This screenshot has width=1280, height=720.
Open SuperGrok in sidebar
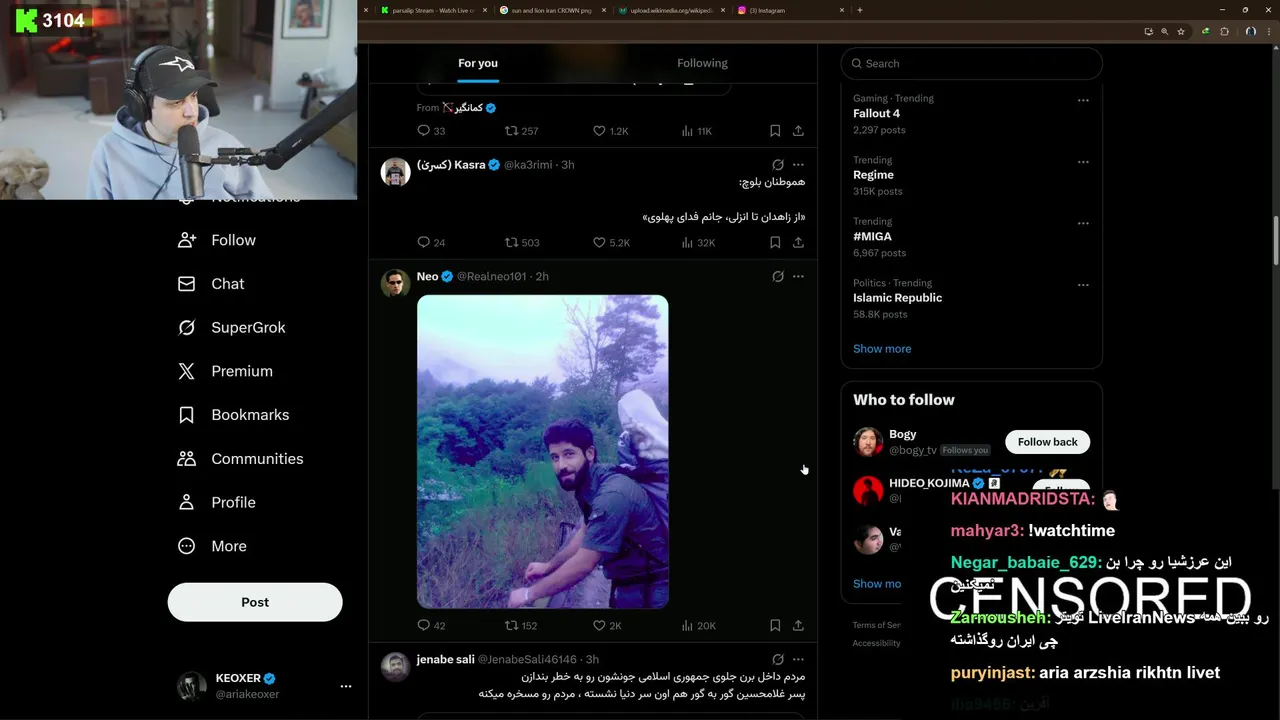[231, 327]
